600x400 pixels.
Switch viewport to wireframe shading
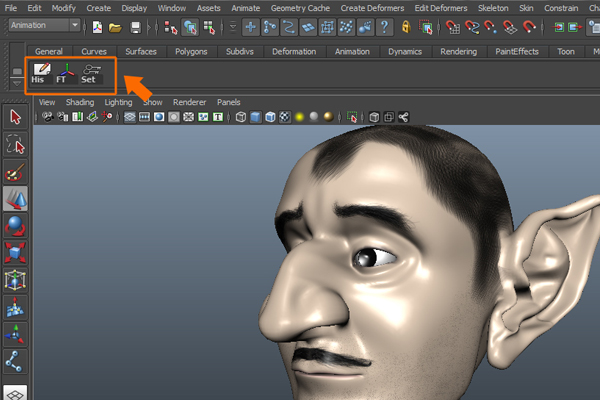click(x=241, y=117)
